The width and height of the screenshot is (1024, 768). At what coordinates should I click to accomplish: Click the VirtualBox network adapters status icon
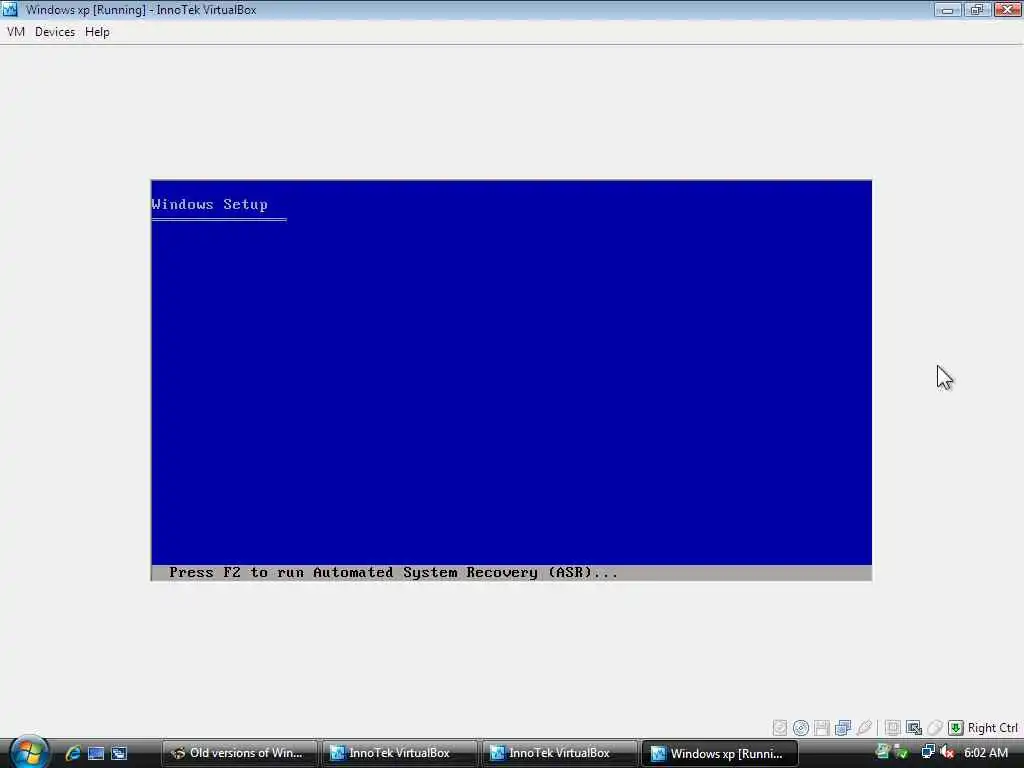pos(843,728)
